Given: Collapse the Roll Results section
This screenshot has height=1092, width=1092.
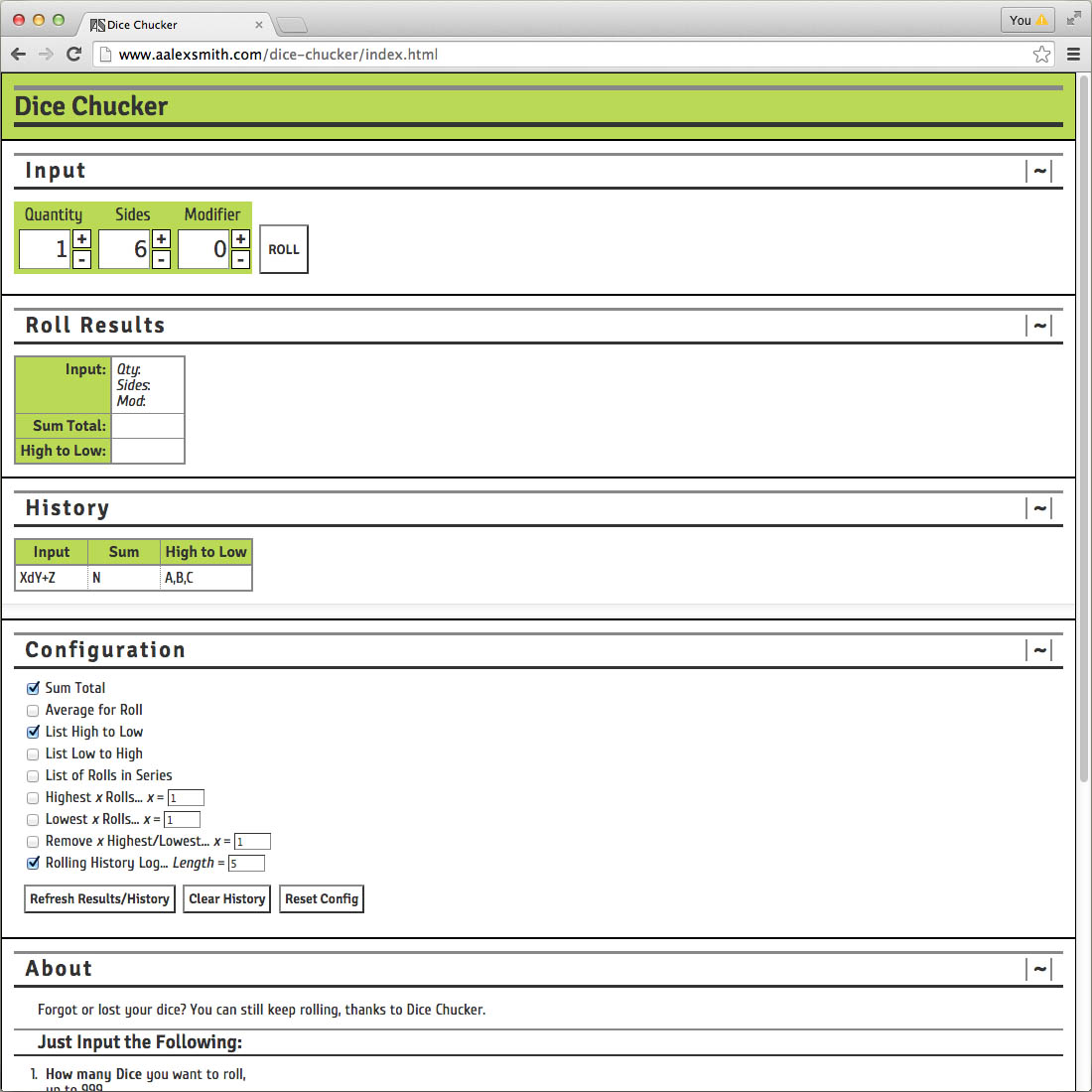Looking at the screenshot, I should point(1039,326).
